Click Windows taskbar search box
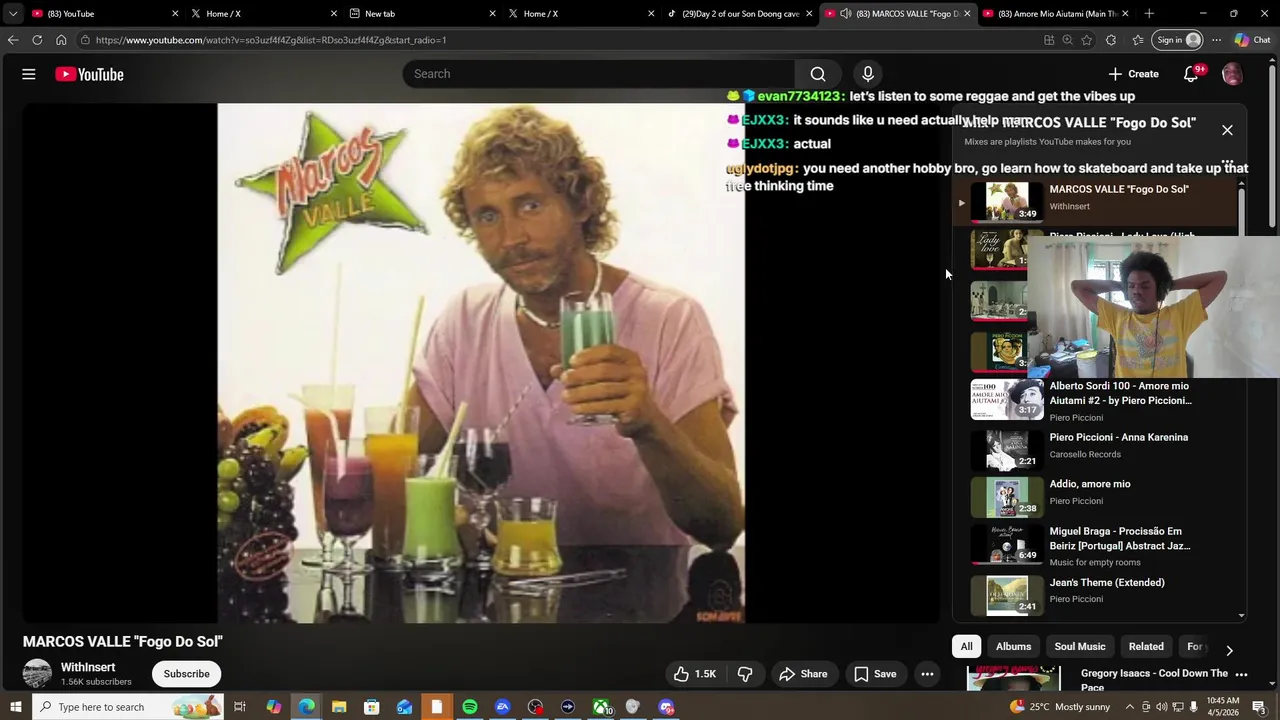The image size is (1280, 720). (127, 707)
